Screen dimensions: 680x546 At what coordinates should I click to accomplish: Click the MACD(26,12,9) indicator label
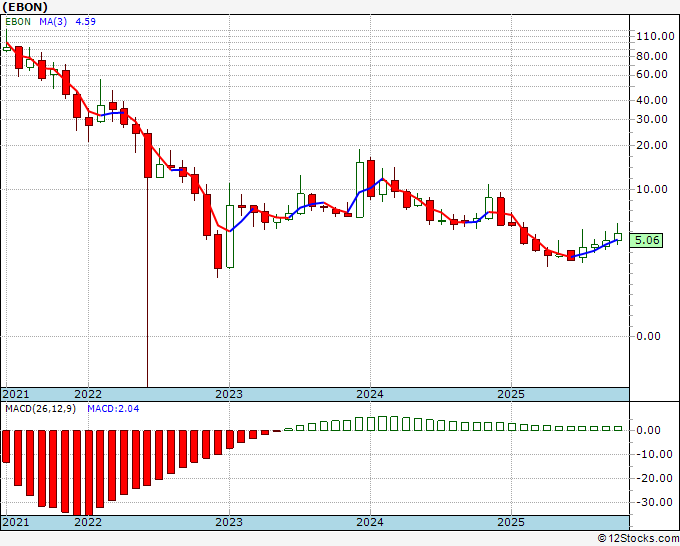tap(40, 409)
